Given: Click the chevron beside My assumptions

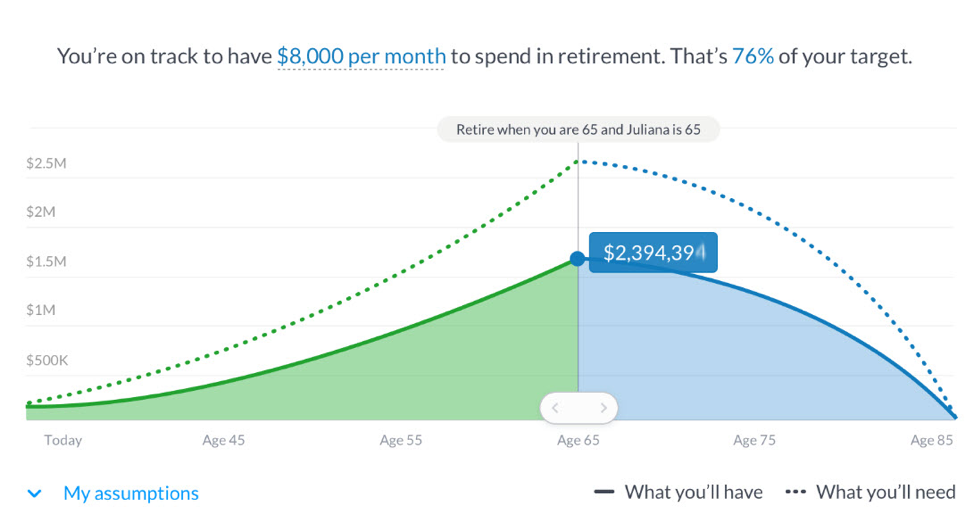Looking at the screenshot, I should (35, 493).
